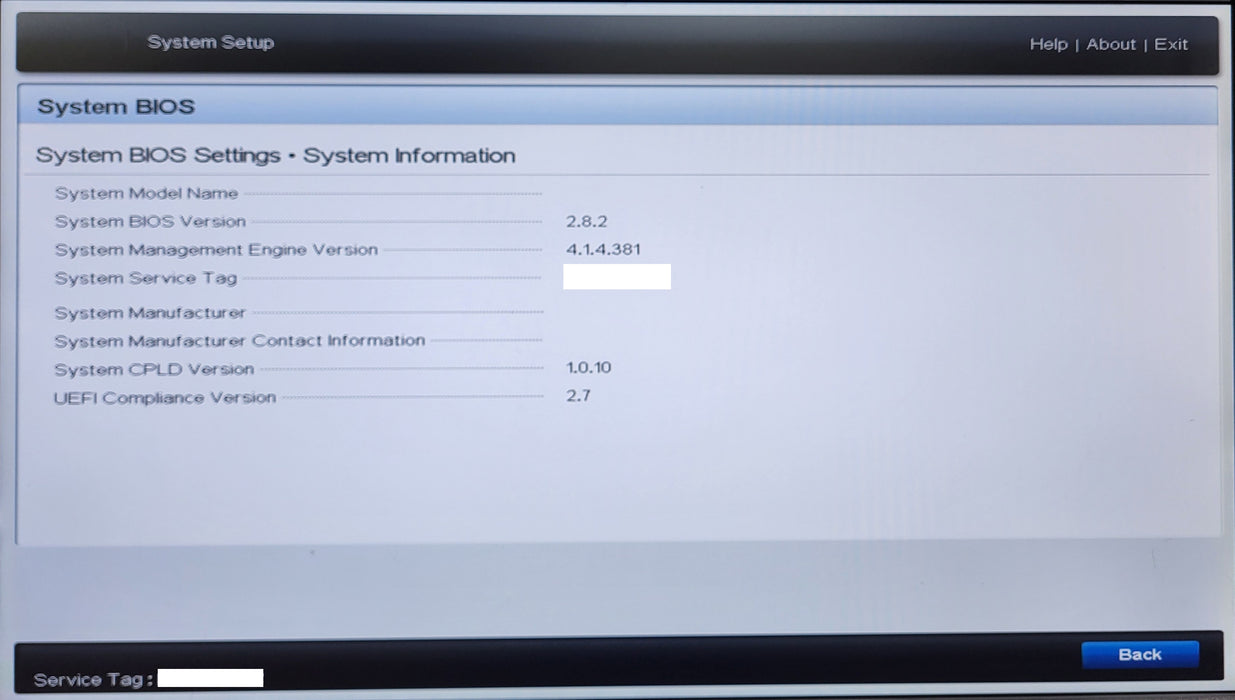
Task: Click the System Model Name label
Action: (x=146, y=193)
